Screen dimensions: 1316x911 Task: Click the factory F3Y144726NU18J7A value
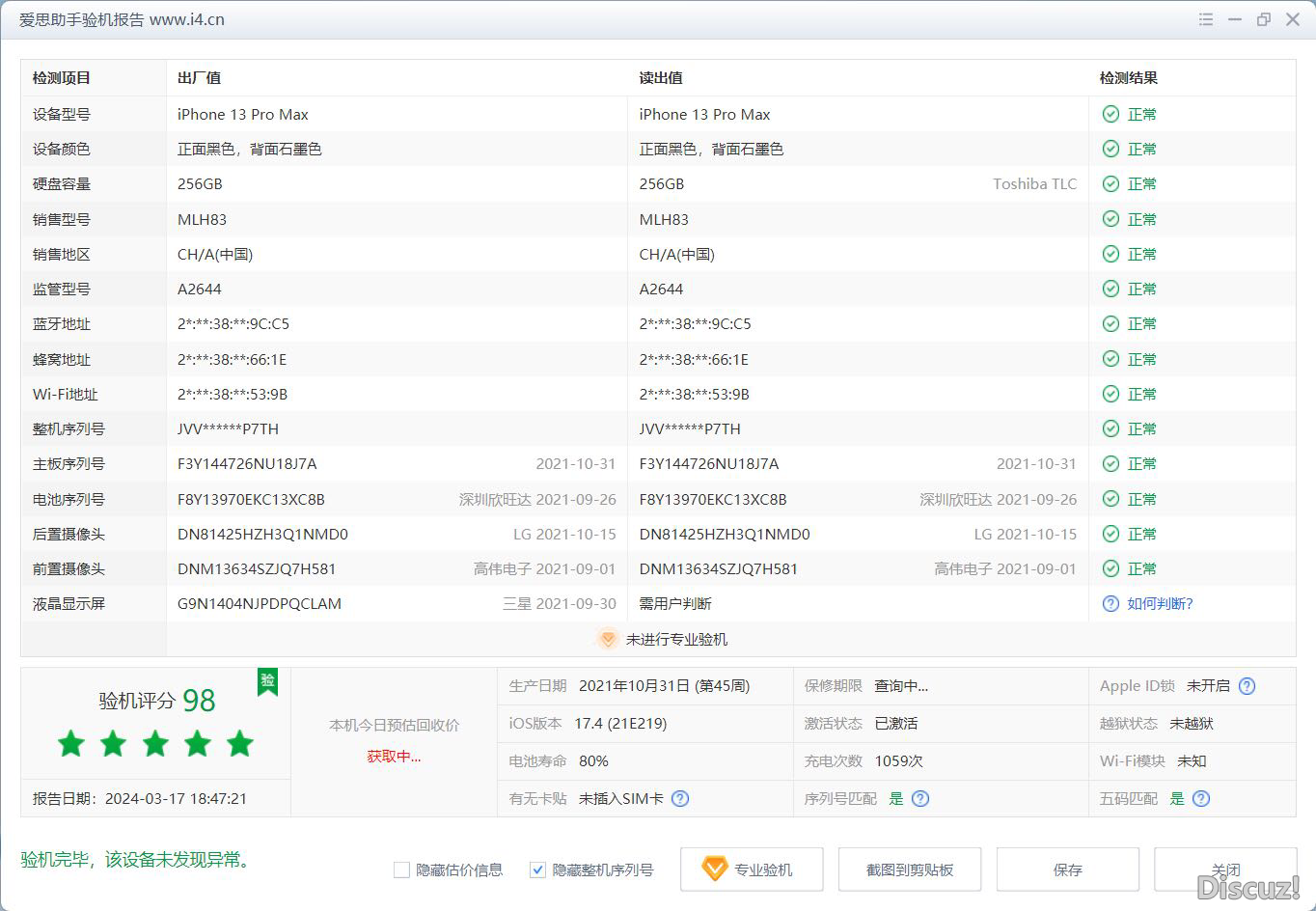(247, 463)
